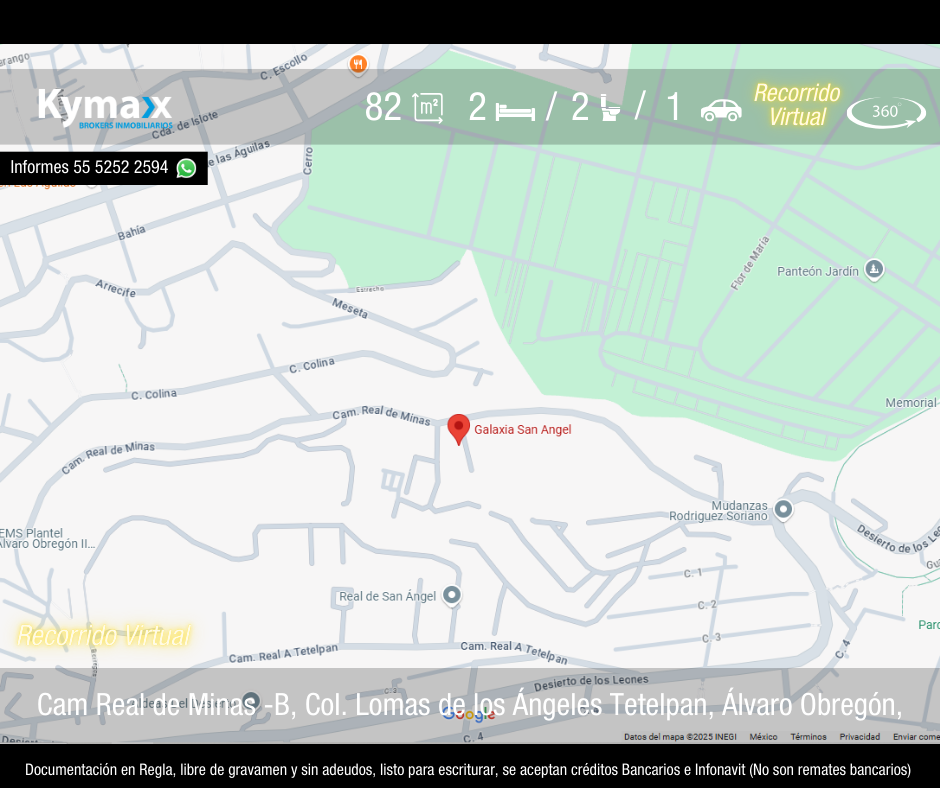Click the Flor de María street label
Screen dimensions: 940x788
750,263
